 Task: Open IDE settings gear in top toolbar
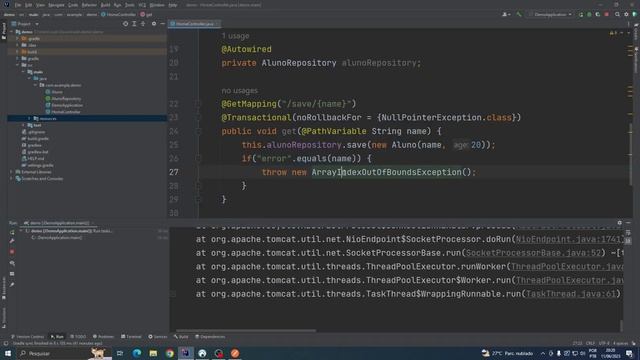(x=626, y=14)
